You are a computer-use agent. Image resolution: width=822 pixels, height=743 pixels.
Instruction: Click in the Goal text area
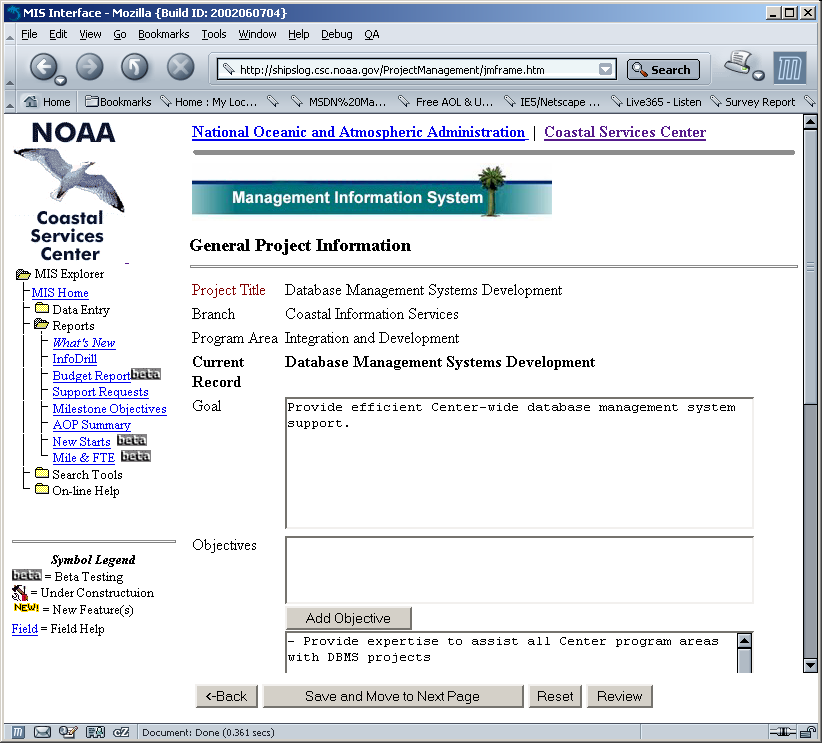click(x=519, y=463)
